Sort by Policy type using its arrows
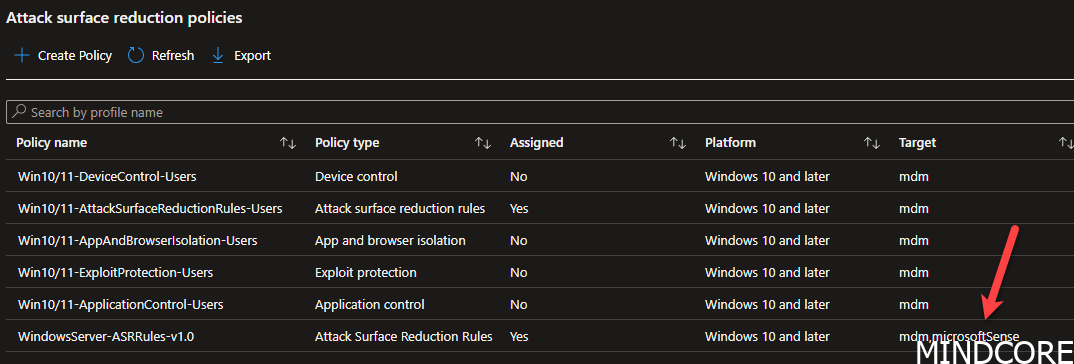The width and height of the screenshot is (1074, 364). [x=483, y=143]
